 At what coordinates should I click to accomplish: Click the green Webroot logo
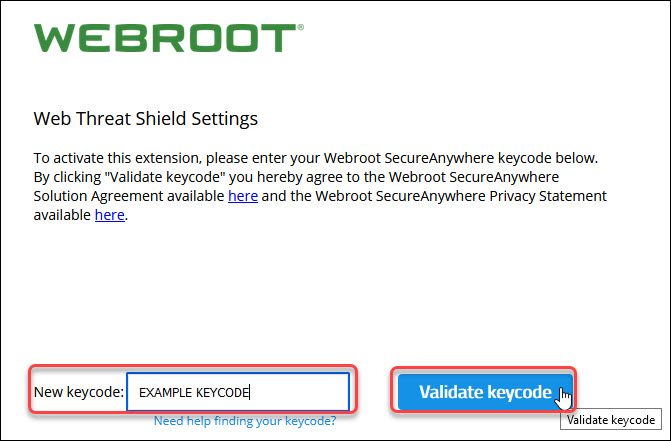(x=168, y=38)
